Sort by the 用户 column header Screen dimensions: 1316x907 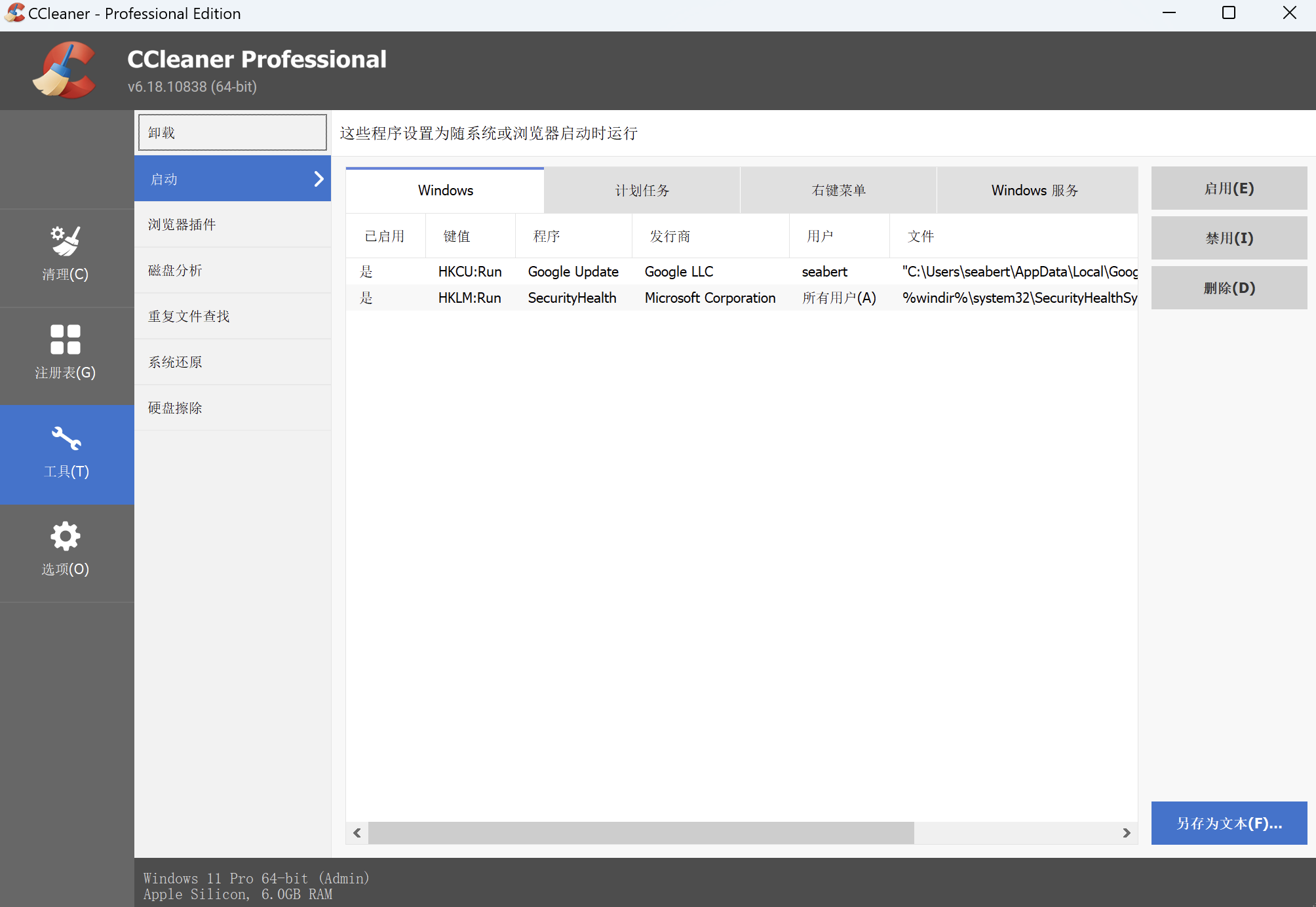[840, 236]
